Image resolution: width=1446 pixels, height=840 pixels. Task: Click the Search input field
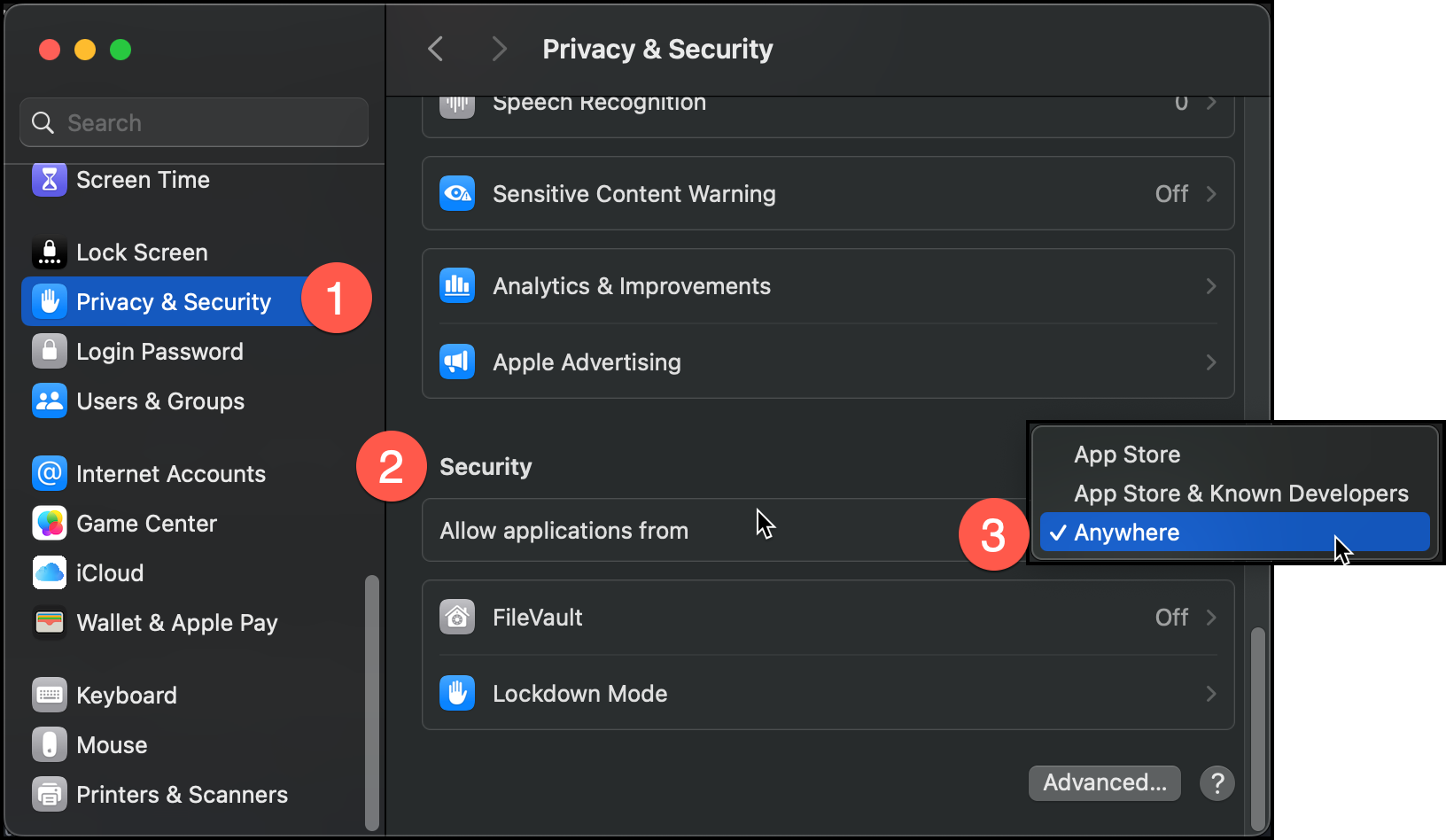194,122
